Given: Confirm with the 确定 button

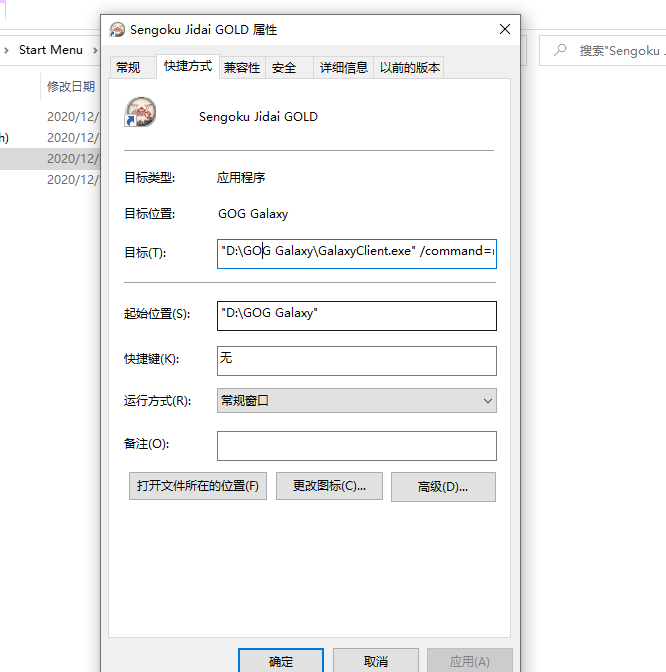Looking at the screenshot, I should (281, 661).
